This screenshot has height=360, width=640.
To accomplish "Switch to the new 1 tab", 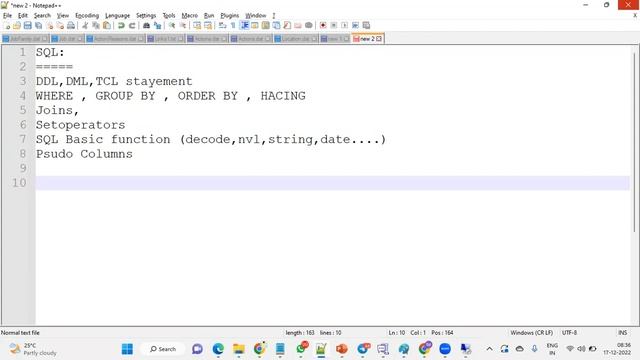I will coord(335,39).
